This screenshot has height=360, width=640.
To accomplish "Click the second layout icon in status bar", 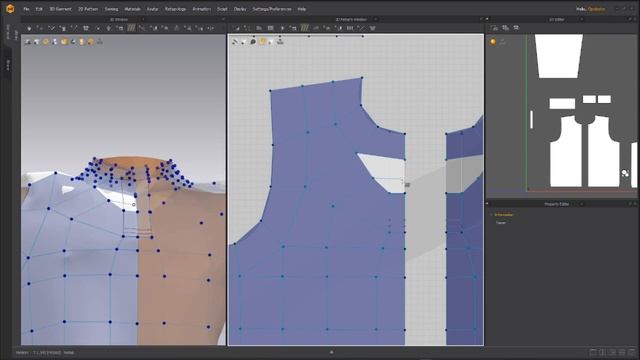I will point(603,352).
